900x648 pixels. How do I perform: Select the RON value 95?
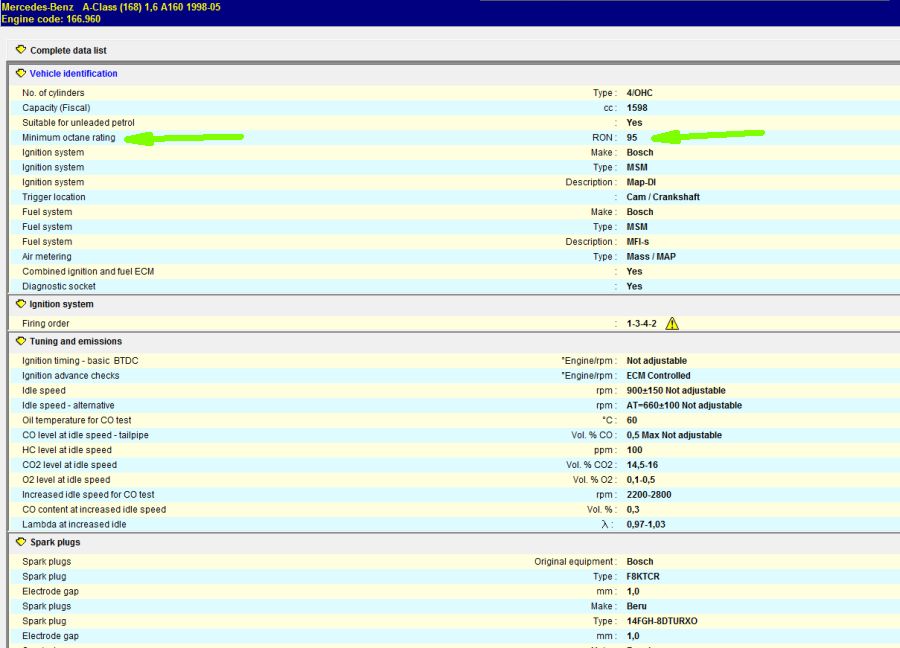tap(632, 138)
